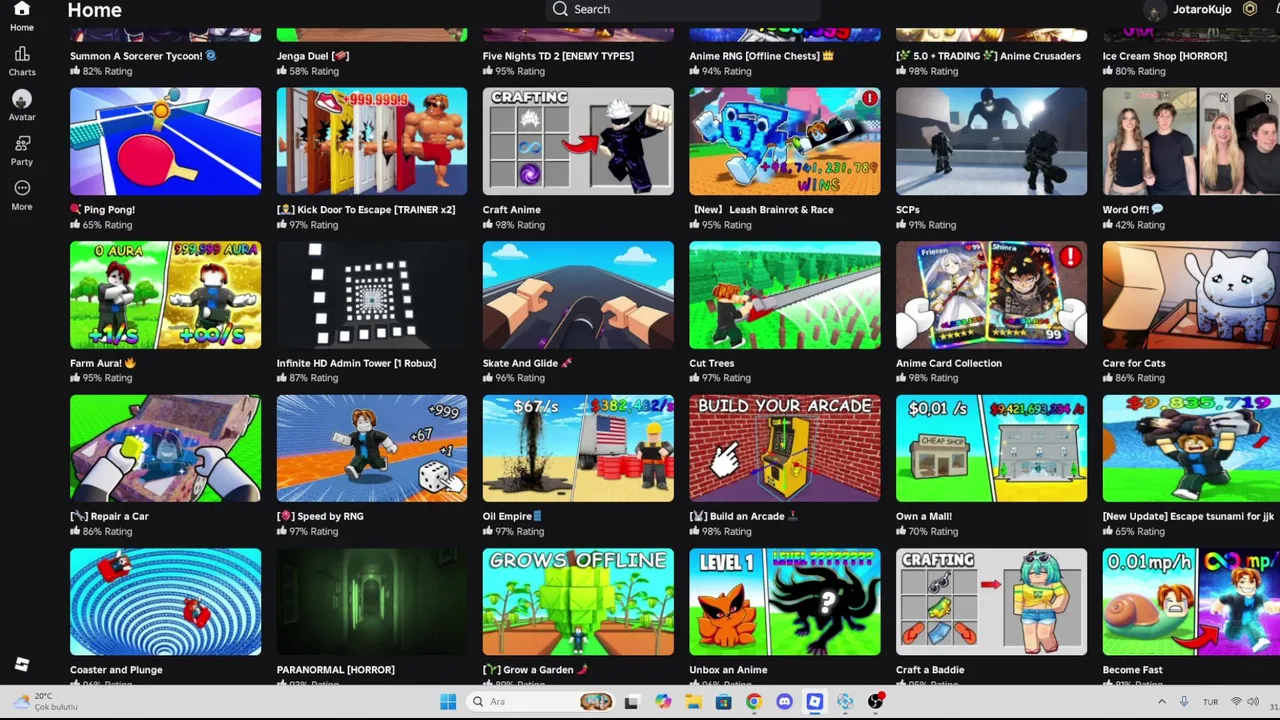
Task: Open the Care for Cats thumbnail
Action: point(1191,295)
